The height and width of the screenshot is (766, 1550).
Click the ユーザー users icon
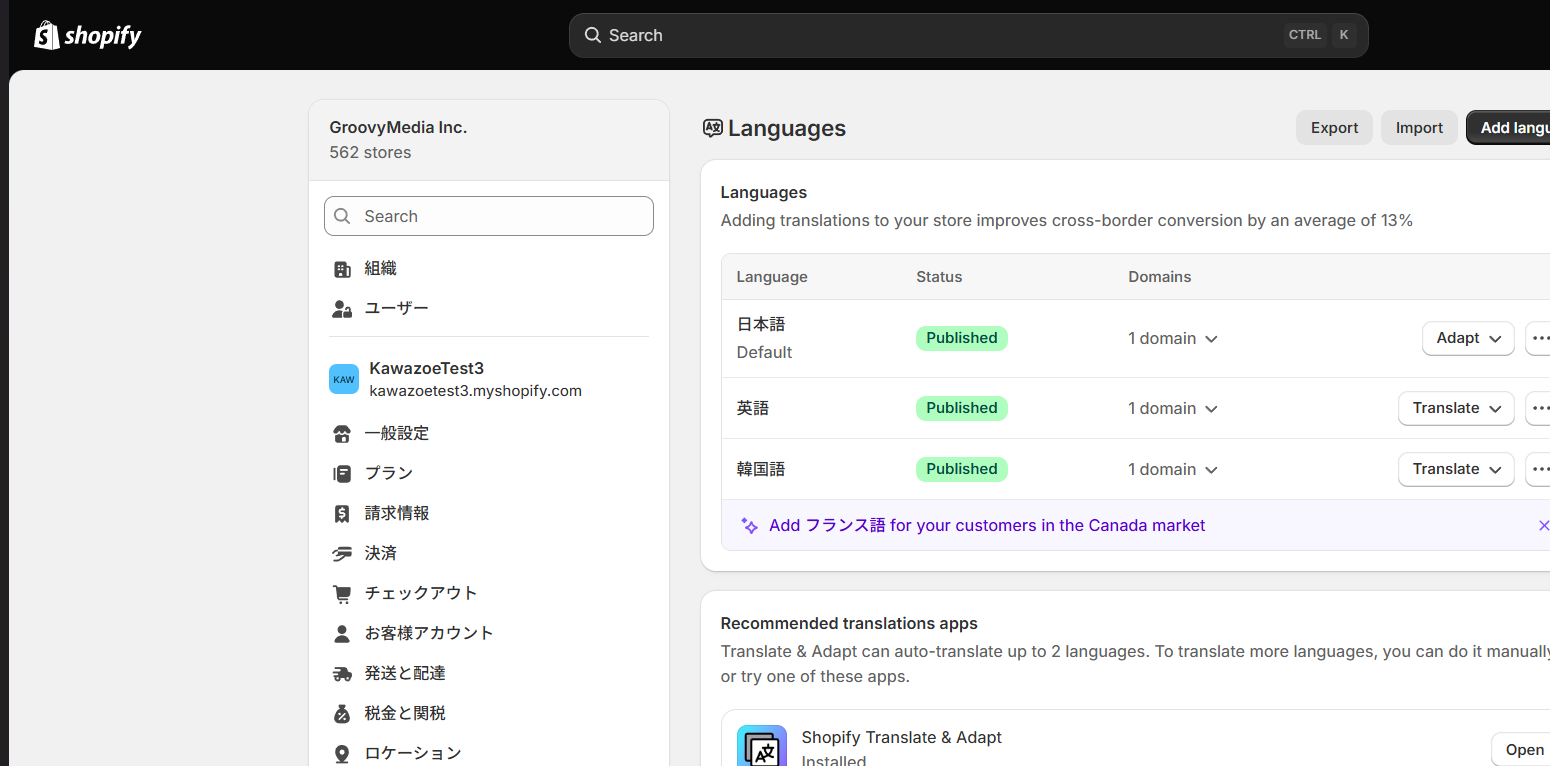342,309
